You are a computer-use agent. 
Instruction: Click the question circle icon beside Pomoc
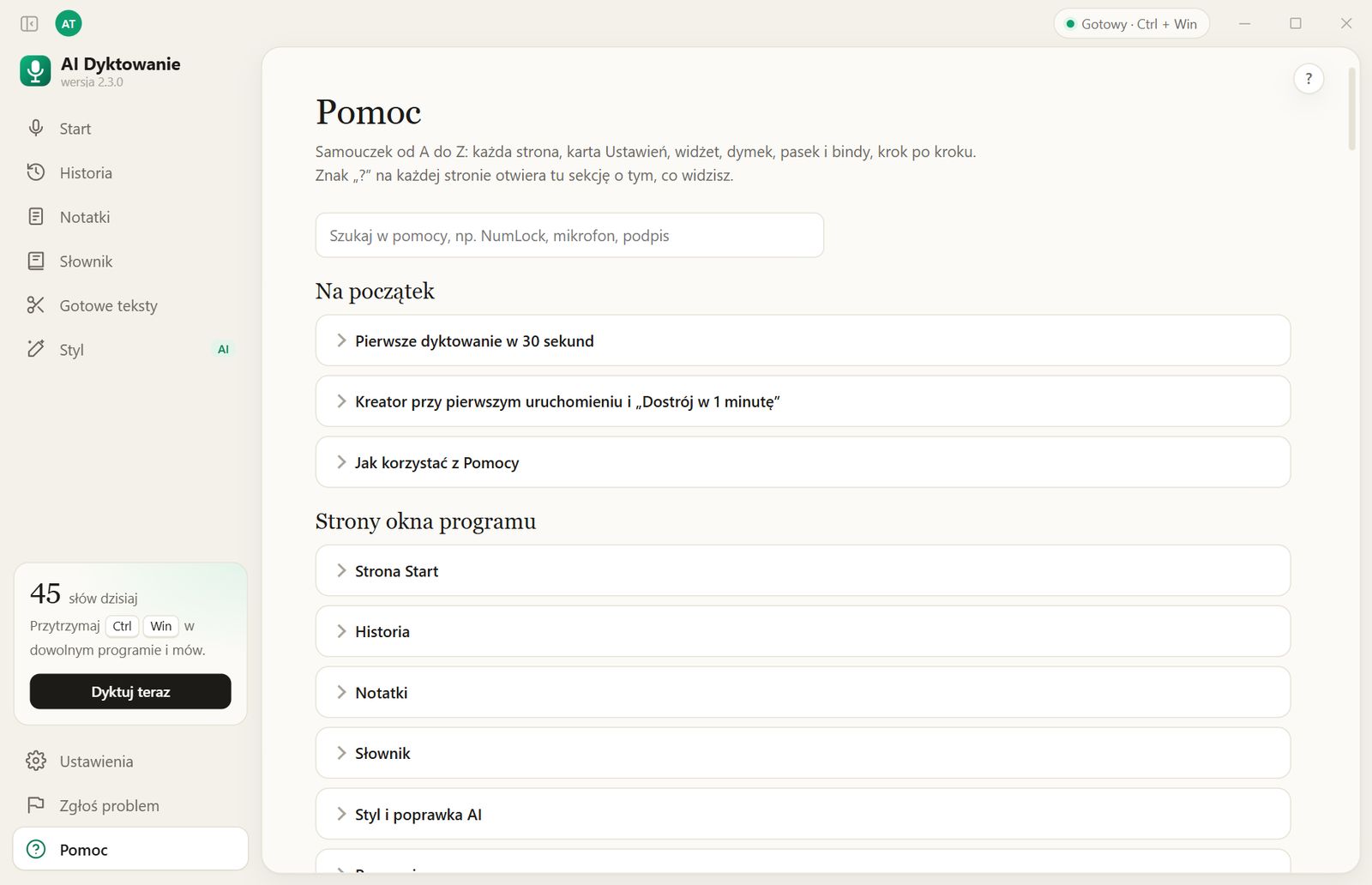(36, 850)
